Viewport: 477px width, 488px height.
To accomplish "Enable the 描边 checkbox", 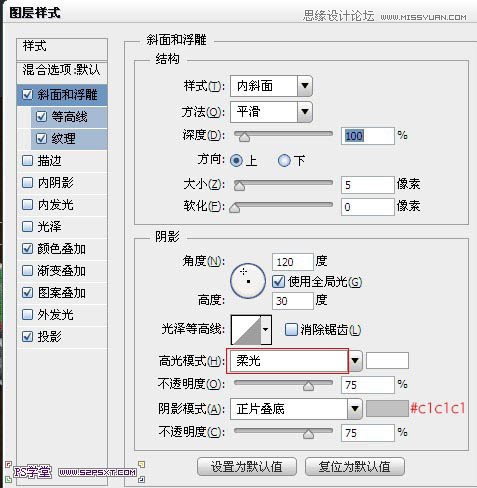I will pos(27,161).
